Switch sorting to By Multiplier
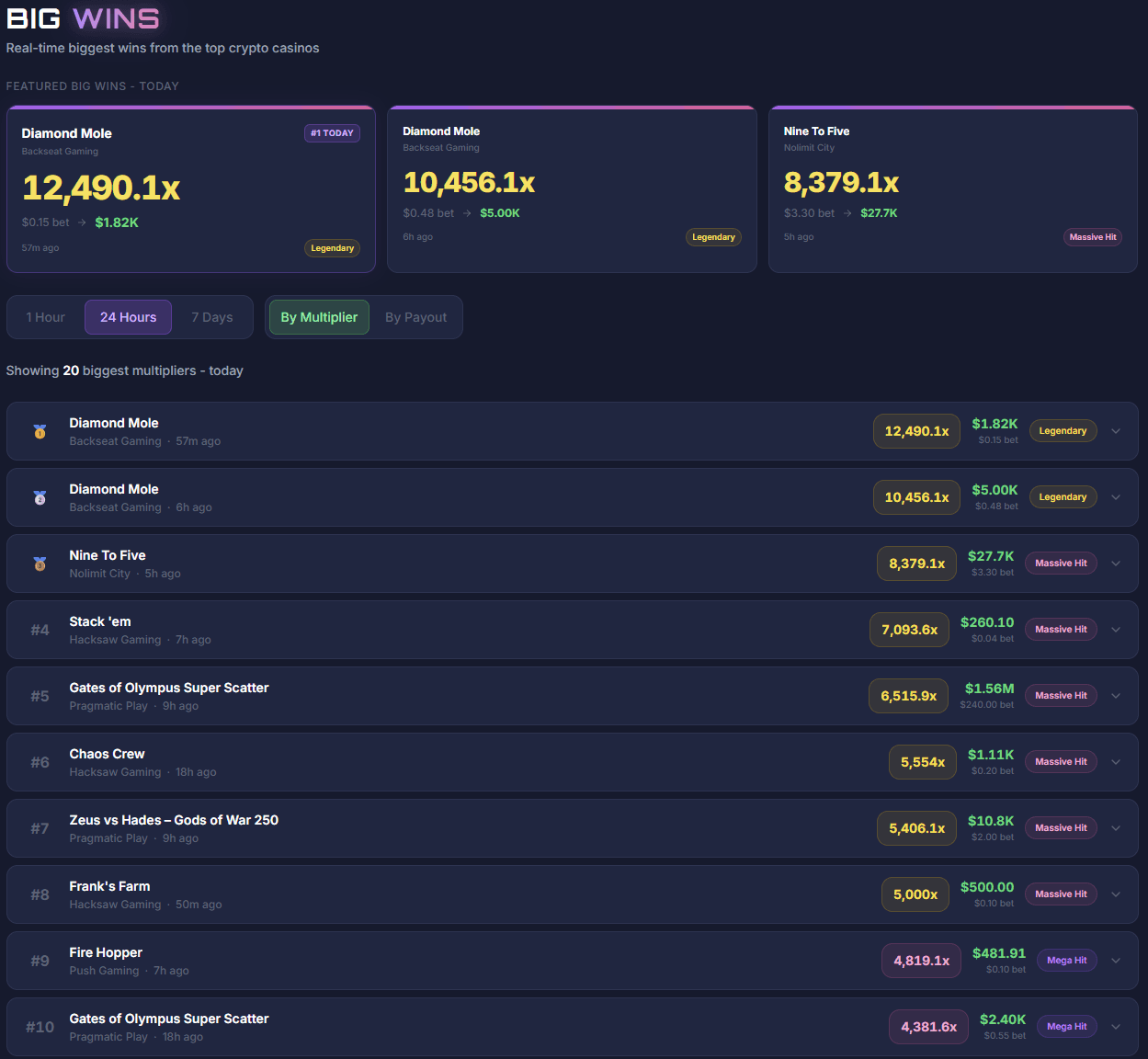The width and height of the screenshot is (1148, 1059). (x=318, y=316)
